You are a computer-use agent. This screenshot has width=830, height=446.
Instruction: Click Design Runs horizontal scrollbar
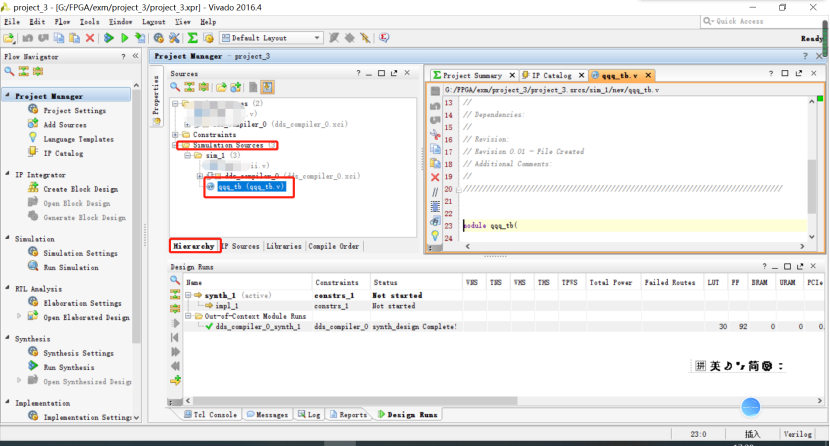[x=355, y=401]
